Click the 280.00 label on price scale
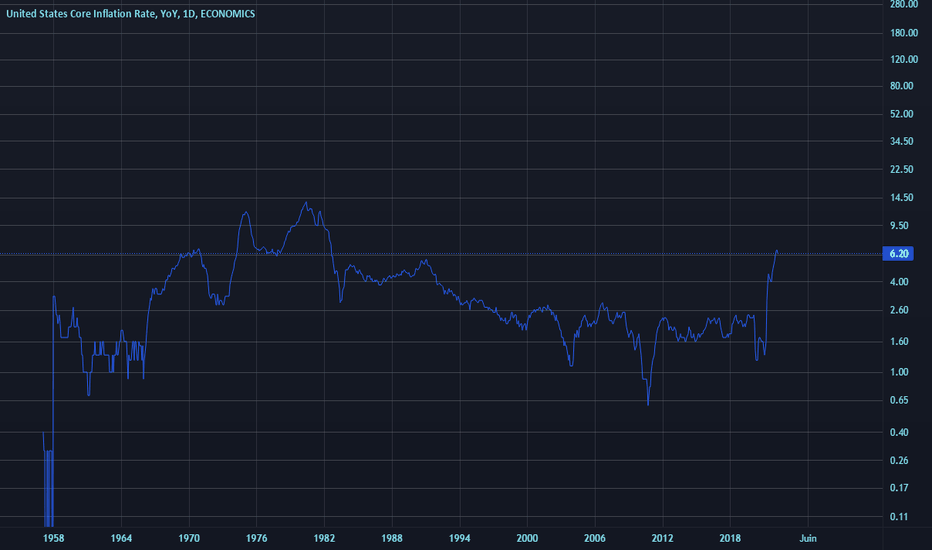 903,5
